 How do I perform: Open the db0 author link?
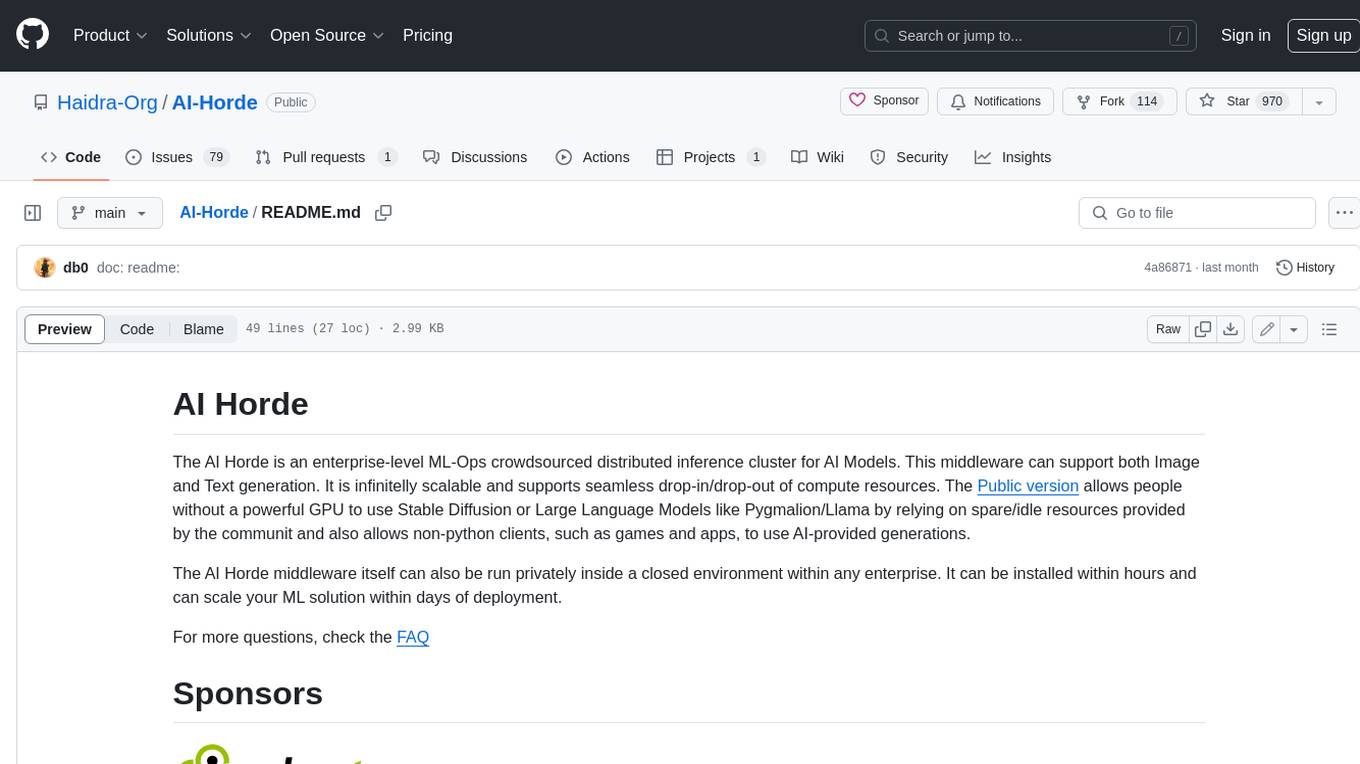pyautogui.click(x=76, y=267)
